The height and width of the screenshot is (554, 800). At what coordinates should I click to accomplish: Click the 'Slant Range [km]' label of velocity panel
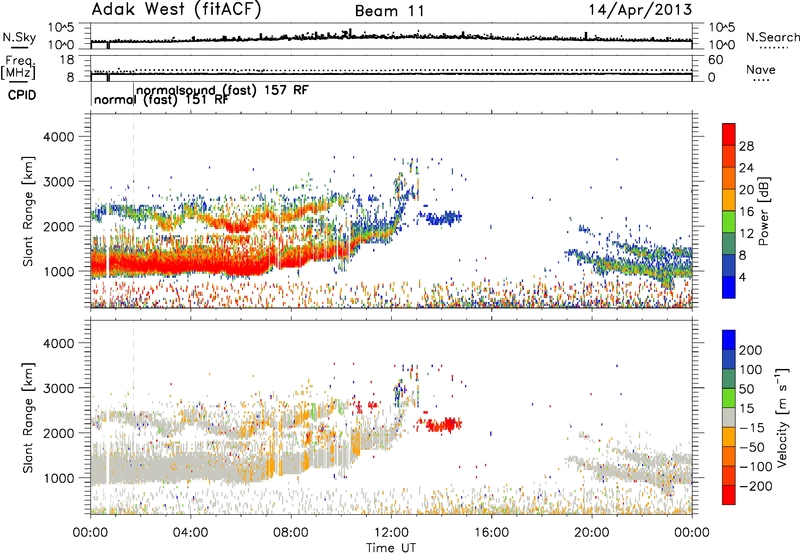point(29,418)
